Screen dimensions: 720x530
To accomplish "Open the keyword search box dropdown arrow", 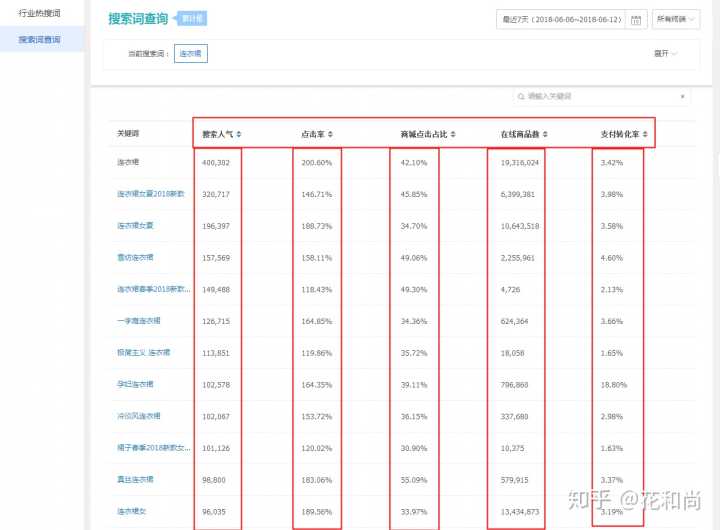I will tap(682, 96).
